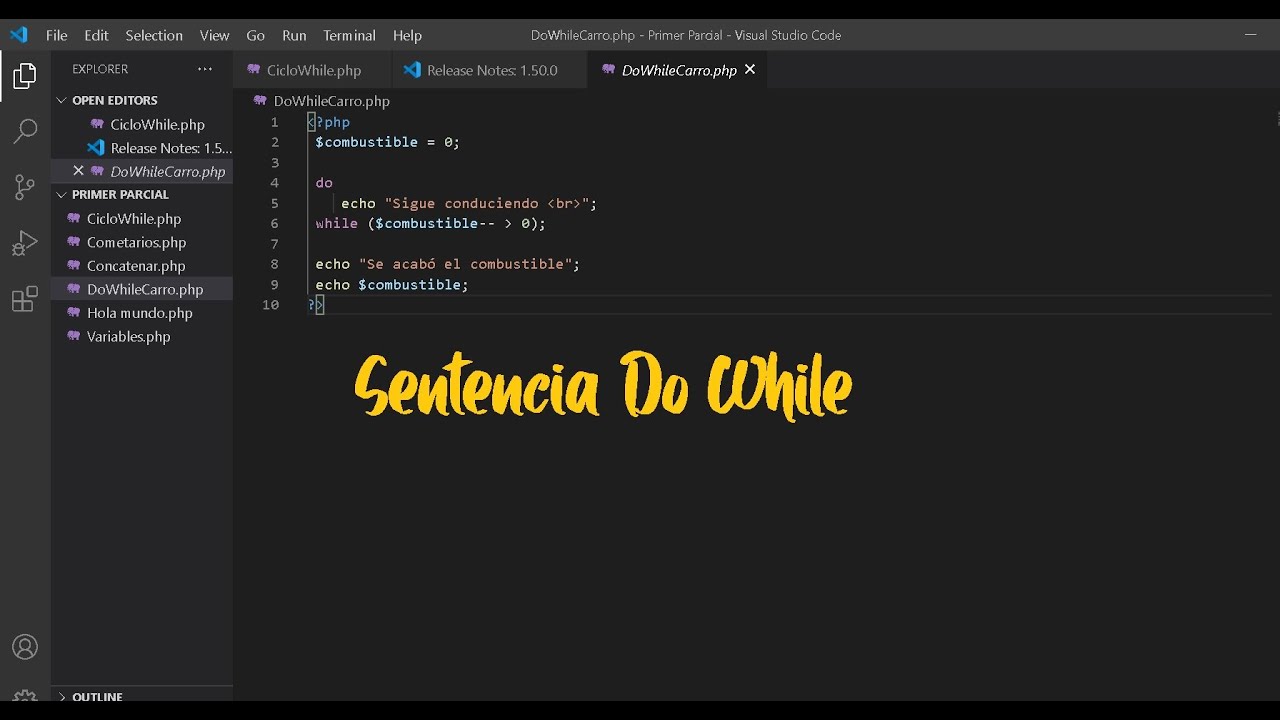
Task: Click the 'do' keyword in code
Action: 324,183
